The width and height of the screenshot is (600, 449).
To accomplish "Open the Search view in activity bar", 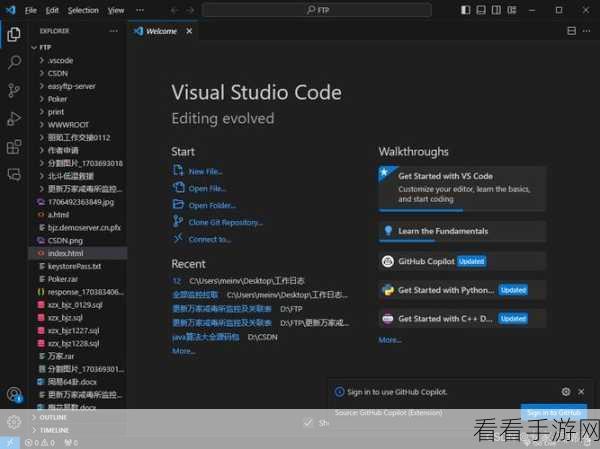I will click(x=14, y=62).
